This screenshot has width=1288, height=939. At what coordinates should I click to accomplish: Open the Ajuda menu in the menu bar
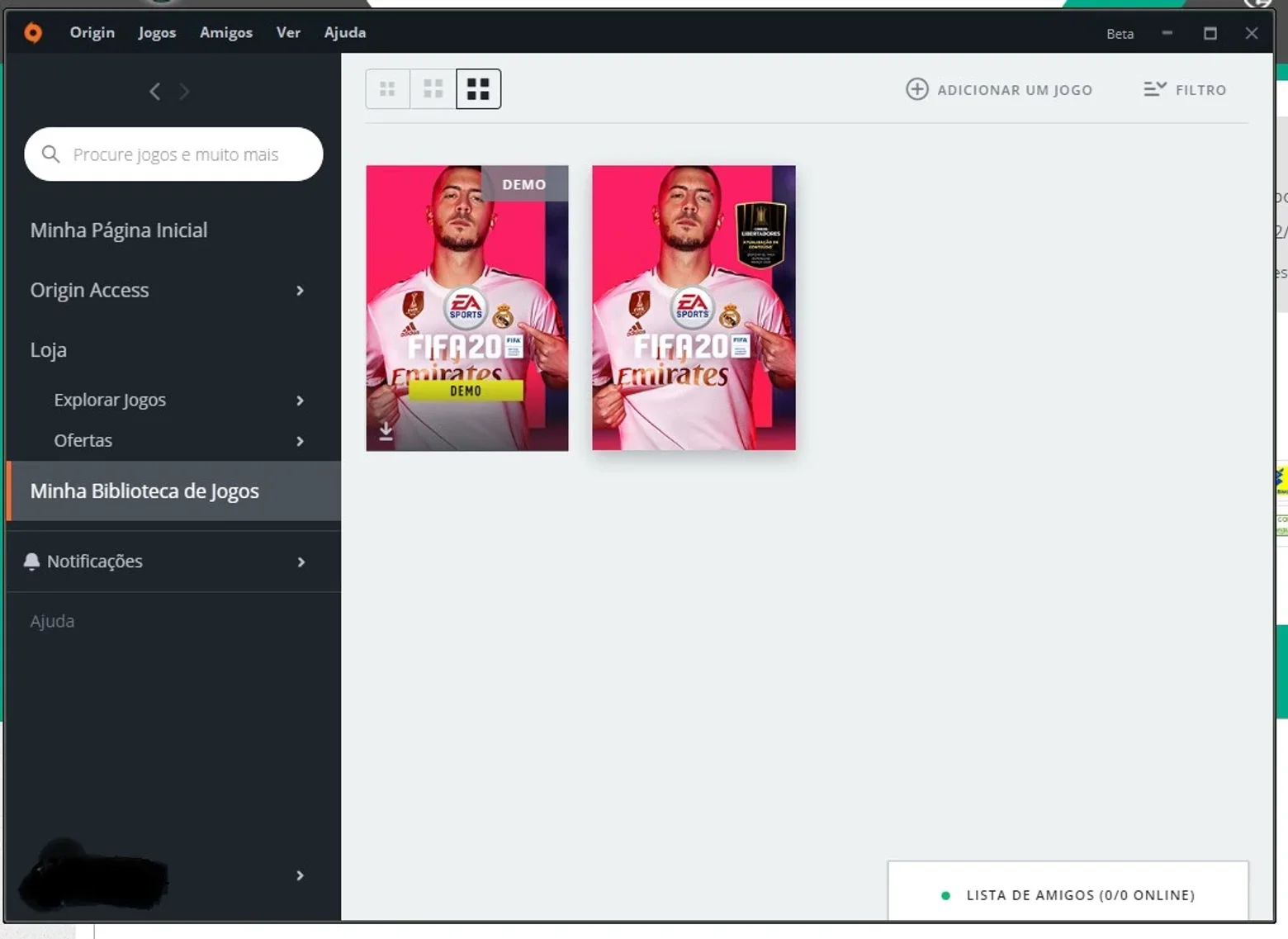345,32
